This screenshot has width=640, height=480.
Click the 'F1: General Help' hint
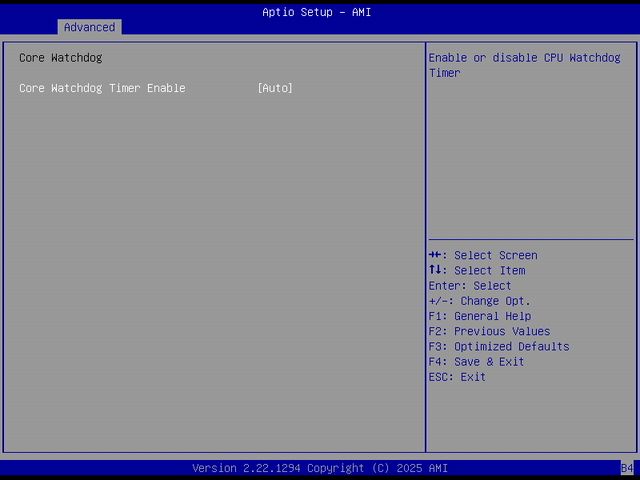point(480,316)
